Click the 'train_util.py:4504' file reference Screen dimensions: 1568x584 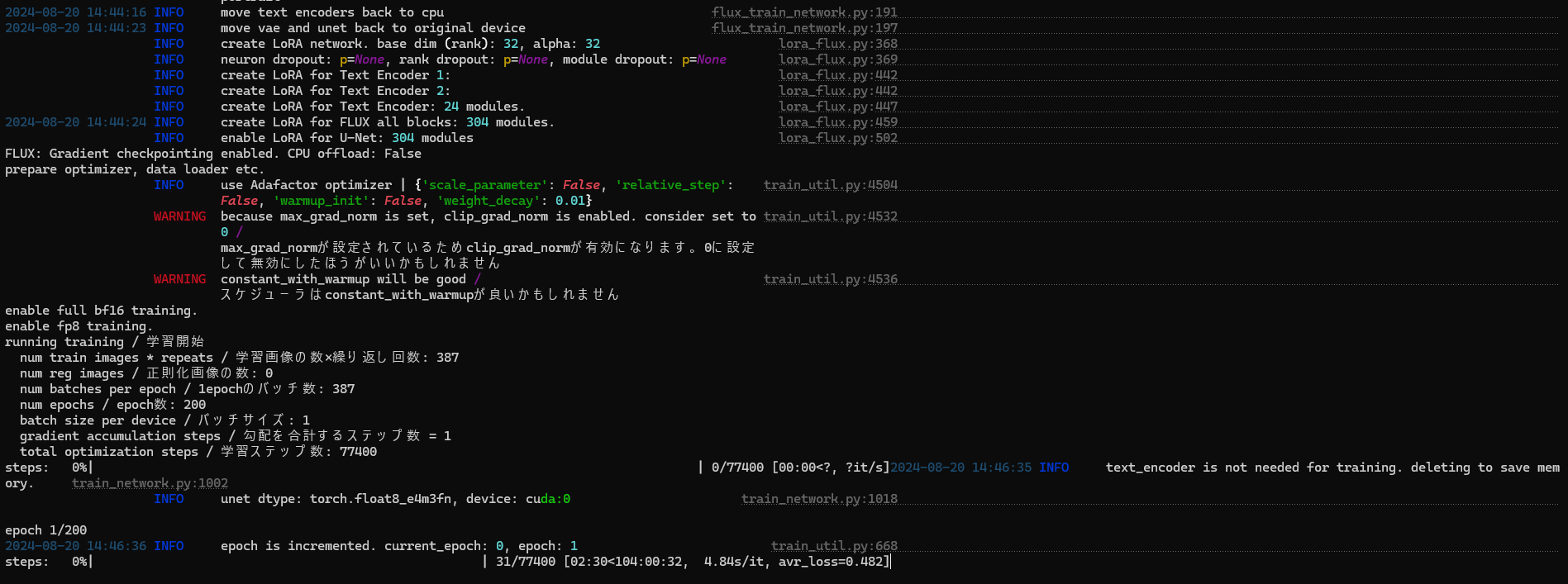[831, 185]
